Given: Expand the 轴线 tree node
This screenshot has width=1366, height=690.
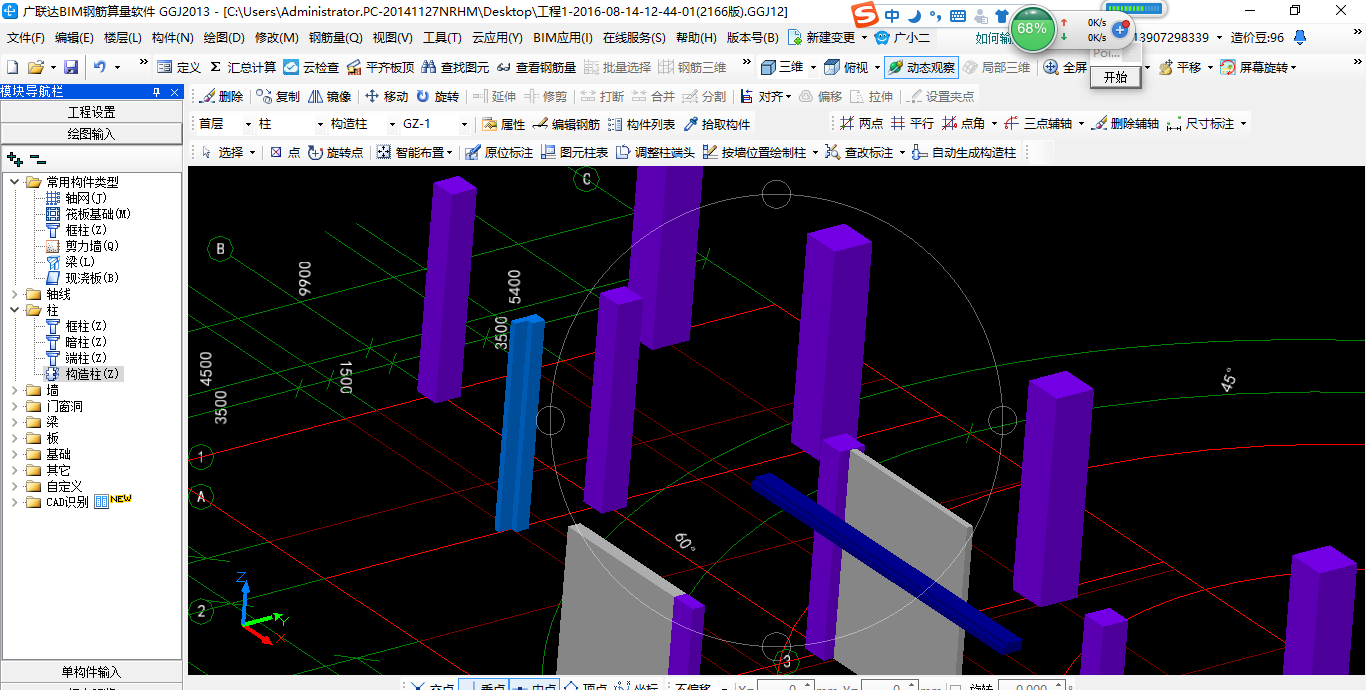Looking at the screenshot, I should 14,294.
